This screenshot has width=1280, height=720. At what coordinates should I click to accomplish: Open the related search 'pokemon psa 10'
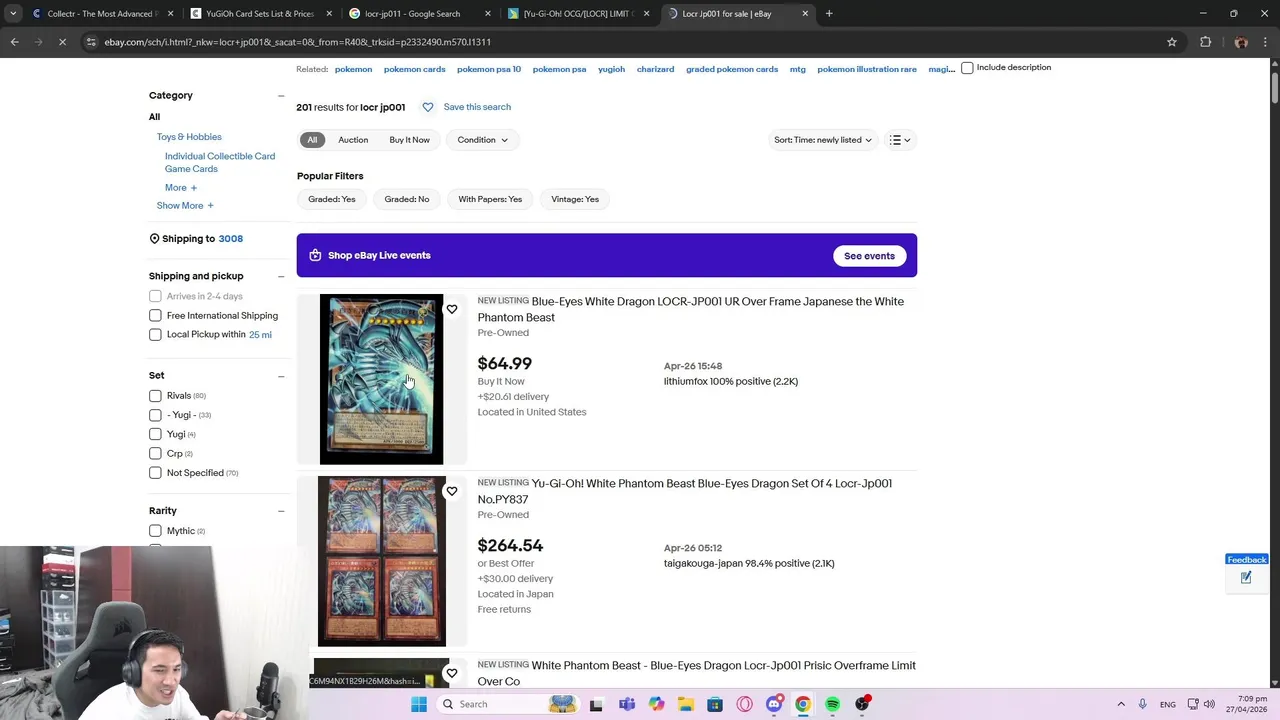click(x=489, y=69)
